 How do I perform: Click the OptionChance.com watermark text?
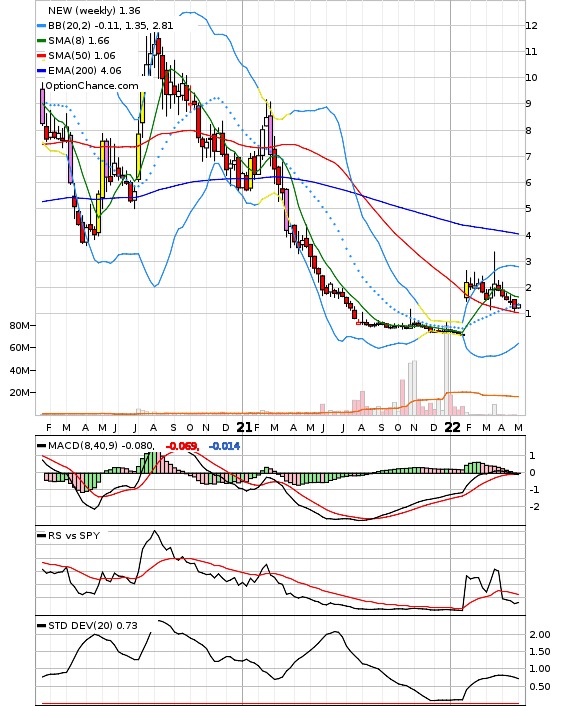tap(92, 86)
